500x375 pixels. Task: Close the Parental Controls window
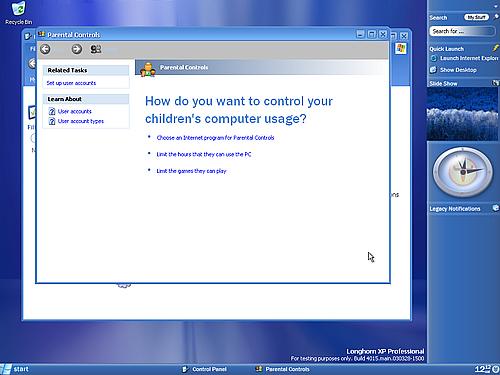coord(383,34)
